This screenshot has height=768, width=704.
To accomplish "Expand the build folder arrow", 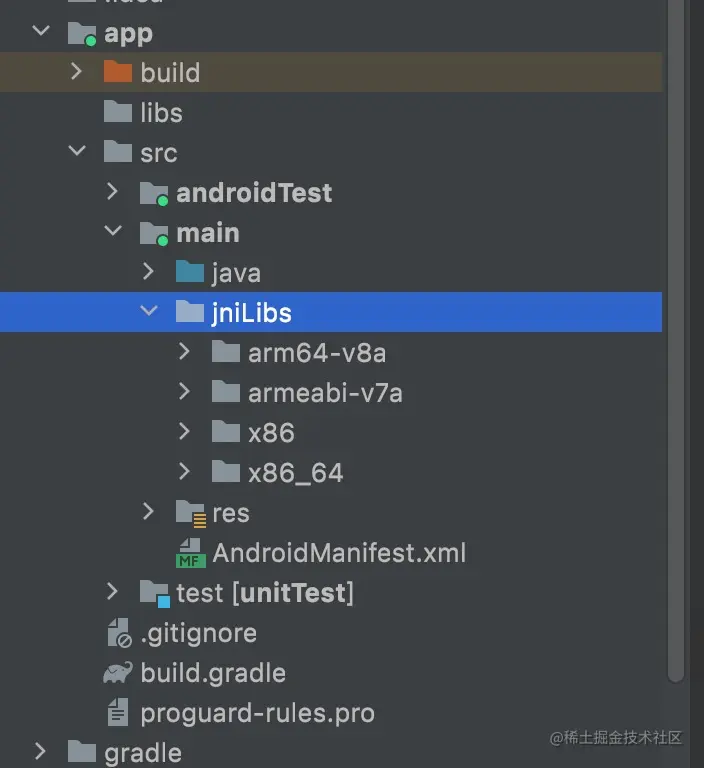I will [77, 72].
